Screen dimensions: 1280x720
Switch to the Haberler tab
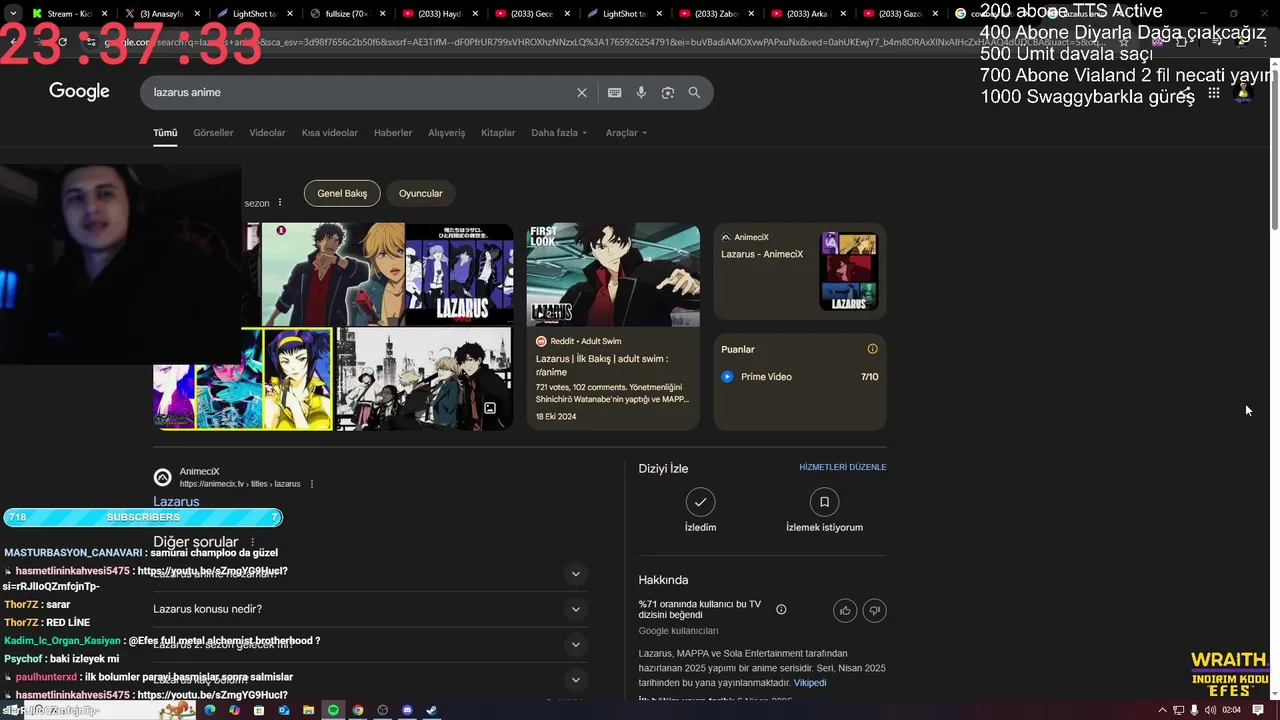pos(393,133)
